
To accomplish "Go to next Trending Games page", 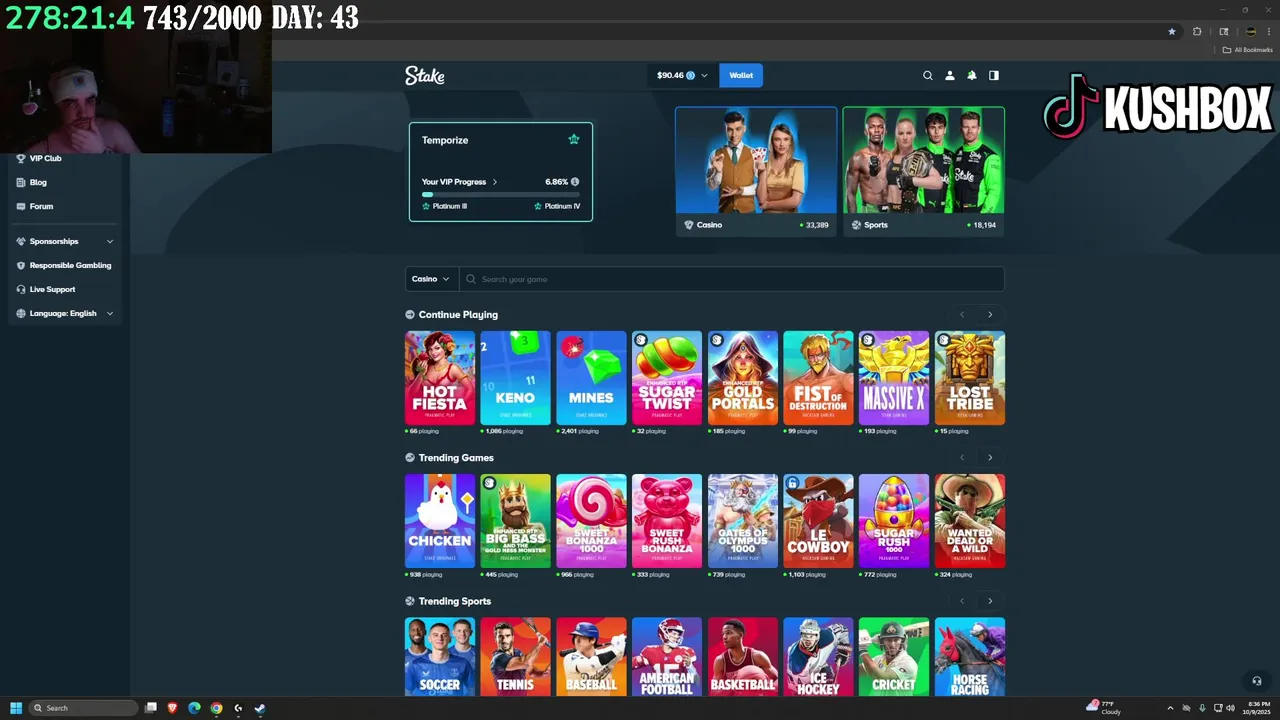I will click(990, 458).
